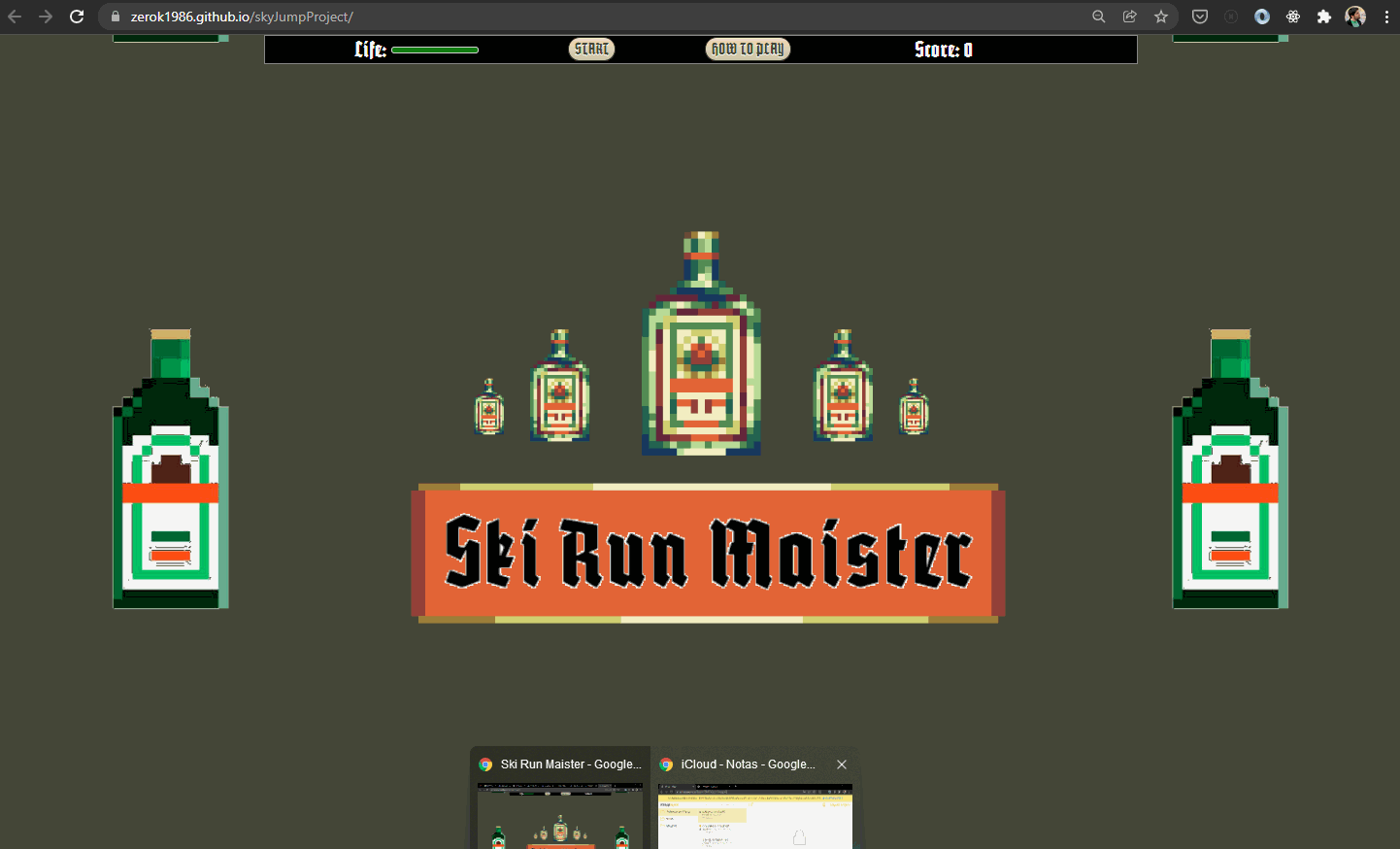The height and width of the screenshot is (849, 1400).
Task: Go back using the browser back arrow
Action: (15, 17)
